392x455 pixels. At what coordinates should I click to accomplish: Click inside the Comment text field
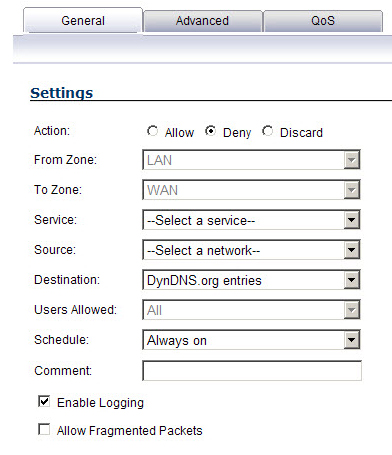click(252, 370)
